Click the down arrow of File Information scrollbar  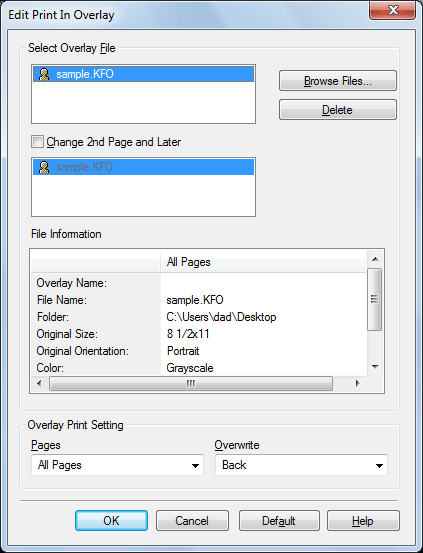tap(375, 367)
